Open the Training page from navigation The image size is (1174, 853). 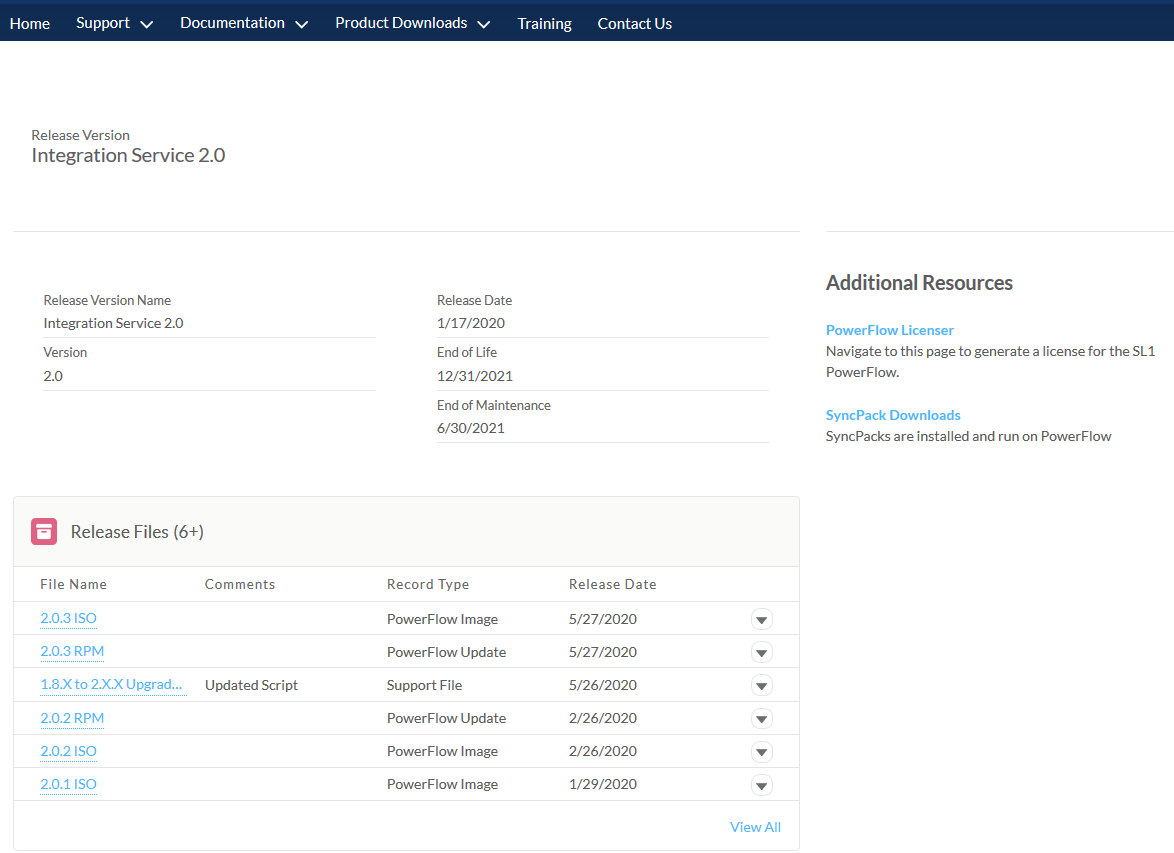pyautogui.click(x=543, y=22)
